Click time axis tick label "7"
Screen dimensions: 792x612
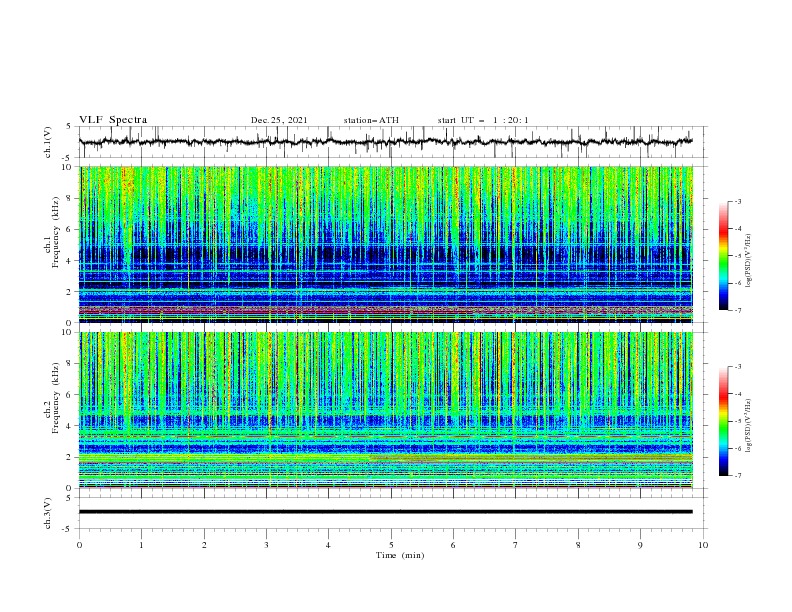516,545
